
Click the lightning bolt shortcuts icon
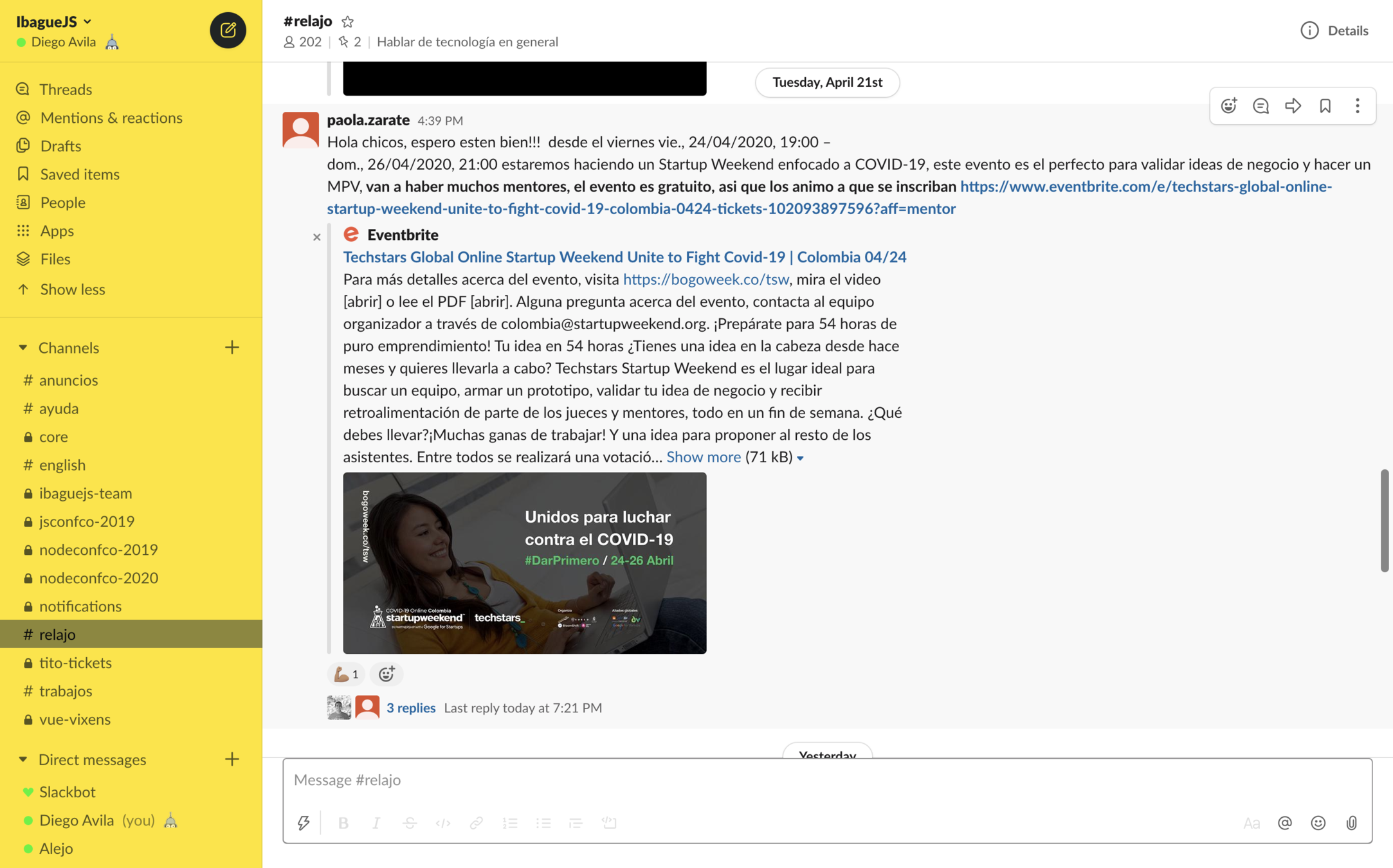coord(304,823)
